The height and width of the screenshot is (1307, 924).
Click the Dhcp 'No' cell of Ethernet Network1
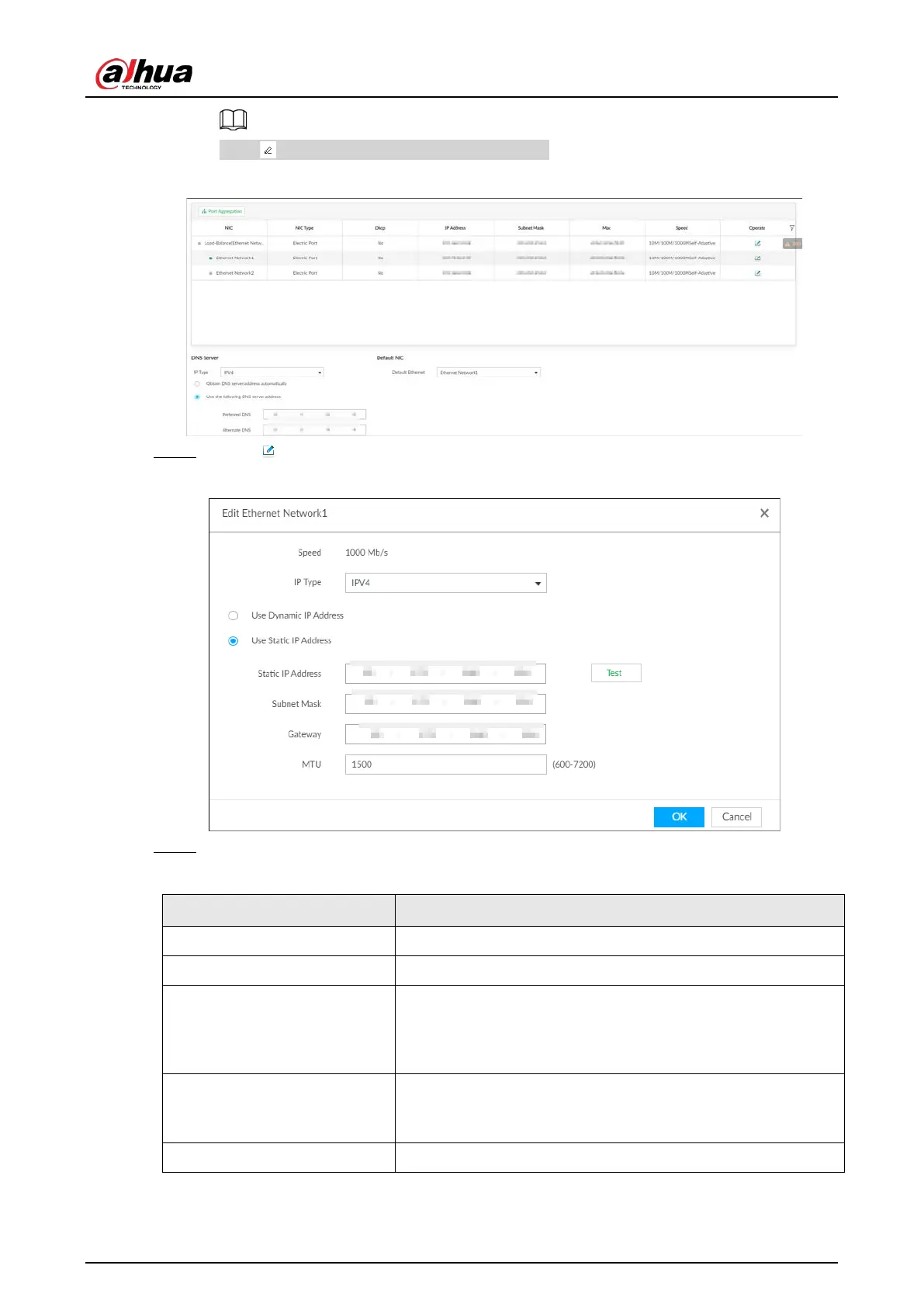click(380, 258)
